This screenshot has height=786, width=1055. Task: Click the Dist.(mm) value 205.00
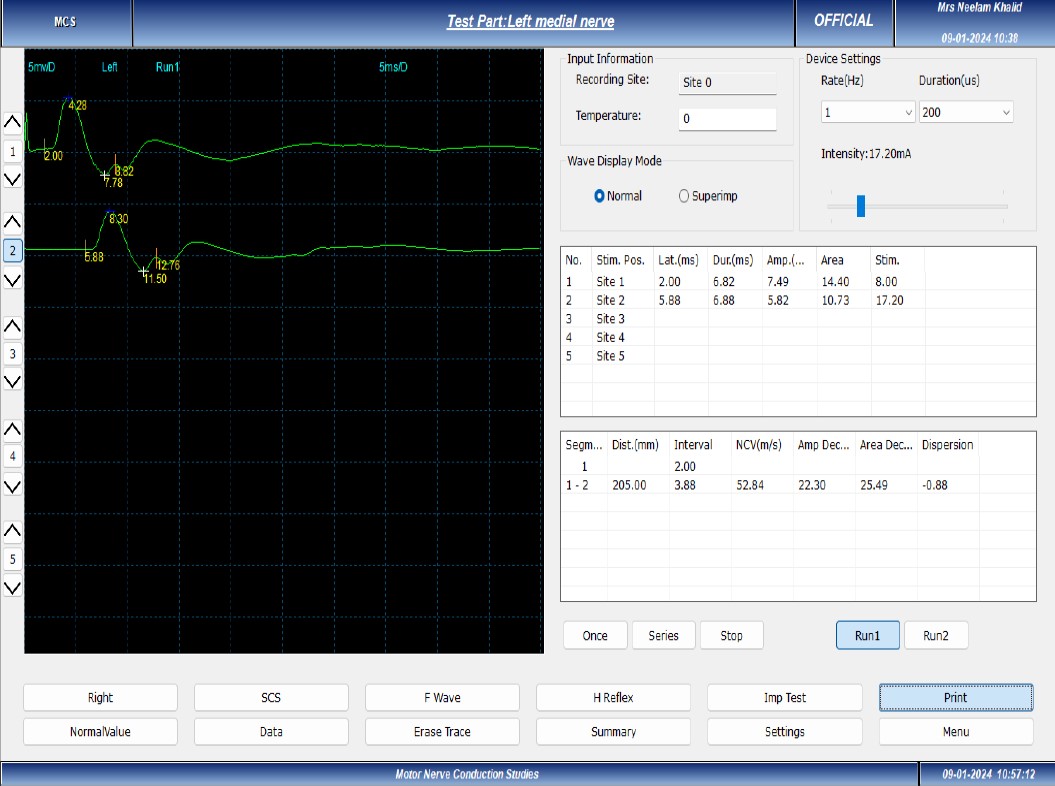[629, 485]
